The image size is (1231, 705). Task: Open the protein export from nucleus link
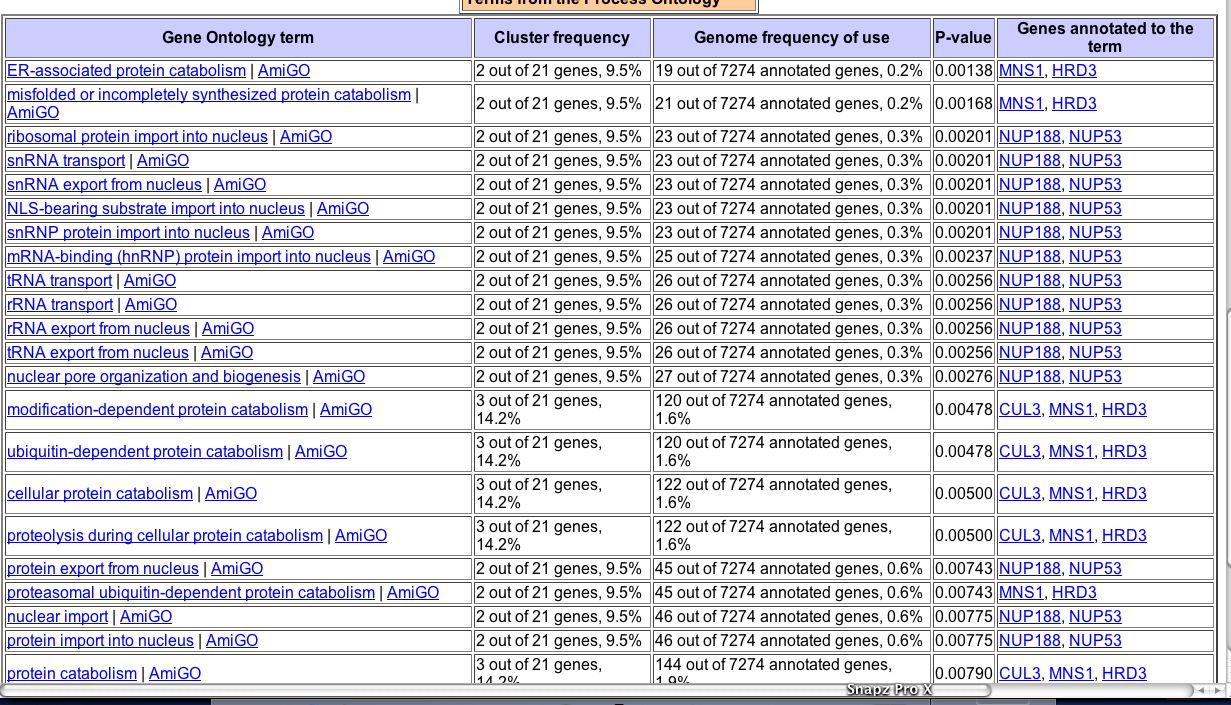pos(103,569)
